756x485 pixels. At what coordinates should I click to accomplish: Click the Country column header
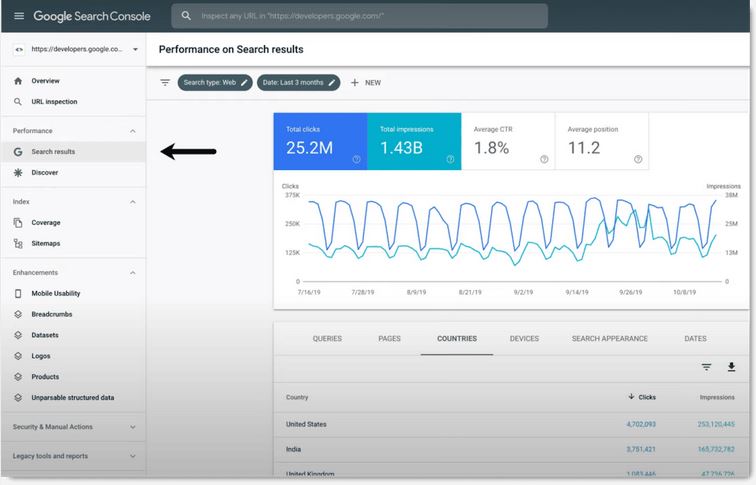point(297,397)
